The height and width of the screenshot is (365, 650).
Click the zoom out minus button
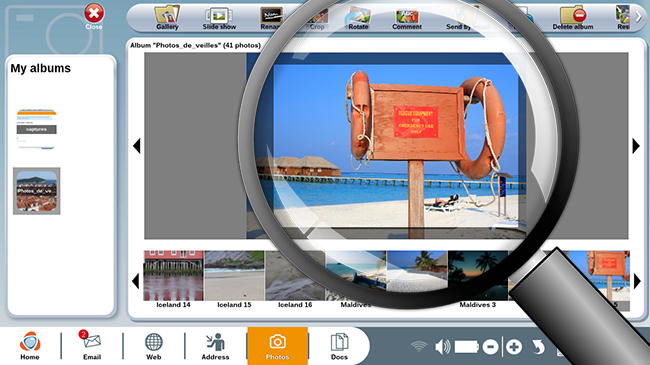[x=490, y=347]
